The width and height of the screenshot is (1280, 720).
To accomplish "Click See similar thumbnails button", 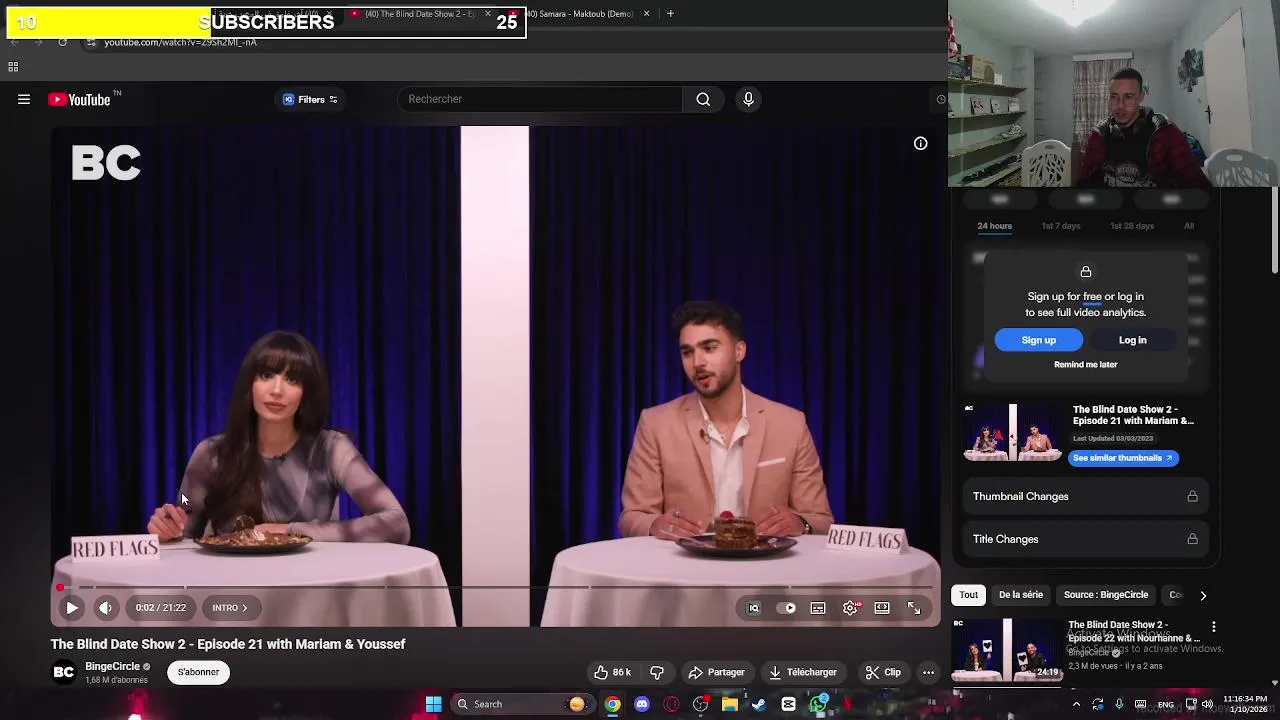I will pos(1123,458).
